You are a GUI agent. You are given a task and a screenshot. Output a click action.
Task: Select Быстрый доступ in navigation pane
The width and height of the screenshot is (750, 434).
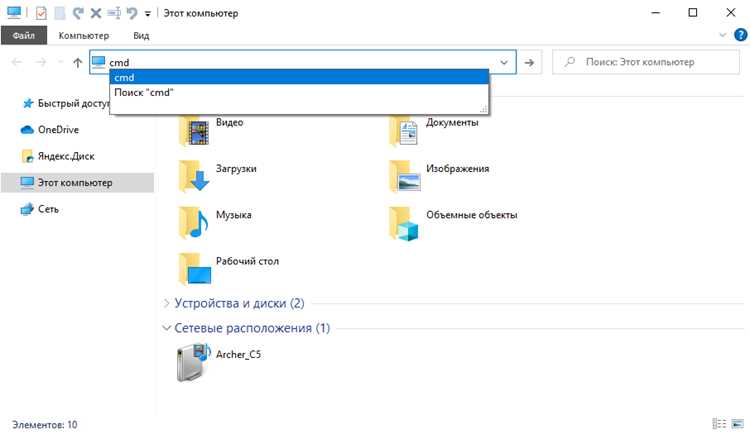(x=65, y=103)
